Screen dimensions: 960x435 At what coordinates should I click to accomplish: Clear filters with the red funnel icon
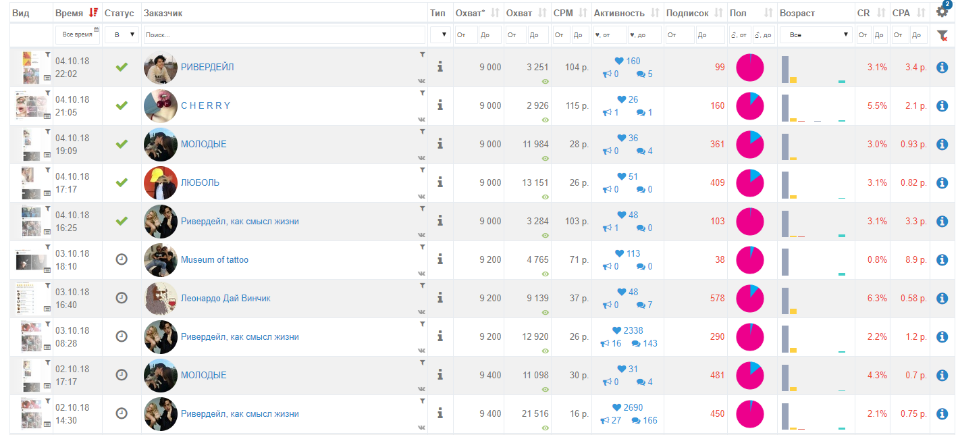tap(942, 36)
